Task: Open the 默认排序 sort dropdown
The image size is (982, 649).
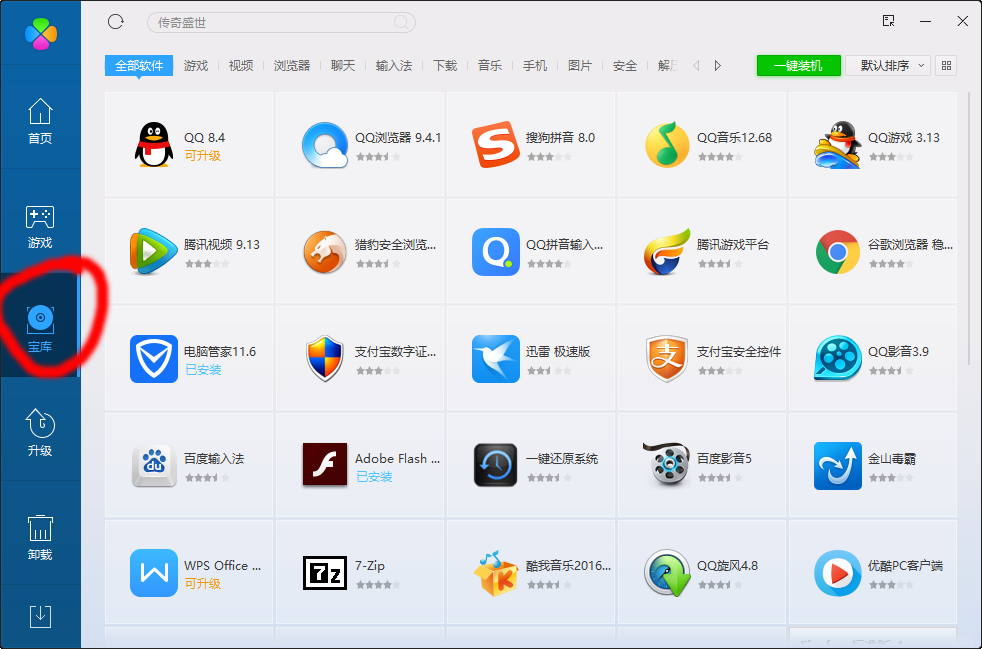Action: pyautogui.click(x=887, y=65)
